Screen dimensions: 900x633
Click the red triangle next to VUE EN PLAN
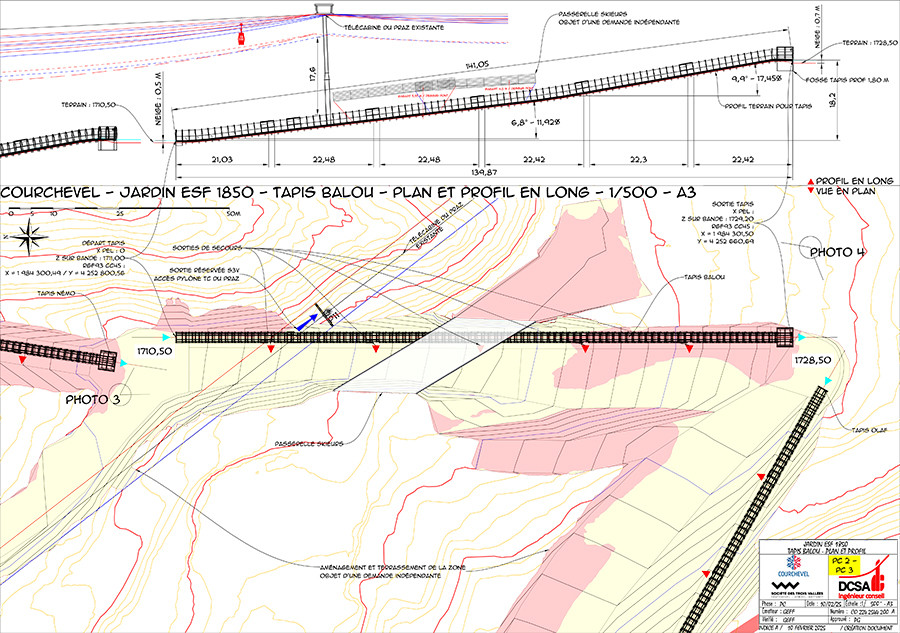(x=810, y=191)
